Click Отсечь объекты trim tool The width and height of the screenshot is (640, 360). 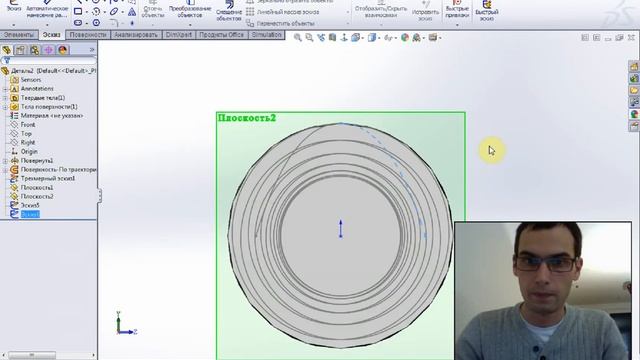[x=153, y=9]
